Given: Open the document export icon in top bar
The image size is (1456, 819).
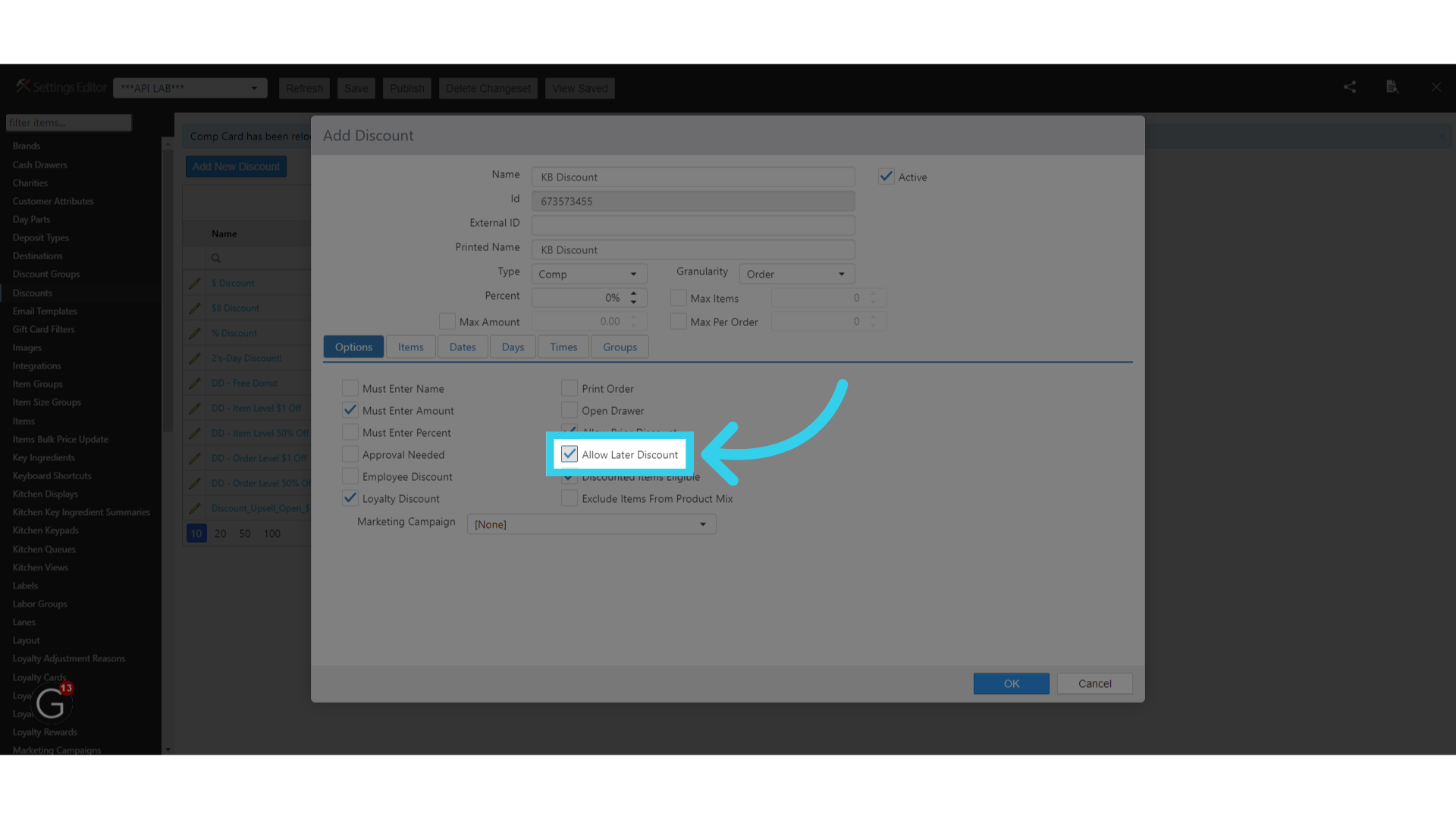Looking at the screenshot, I should (x=1392, y=87).
